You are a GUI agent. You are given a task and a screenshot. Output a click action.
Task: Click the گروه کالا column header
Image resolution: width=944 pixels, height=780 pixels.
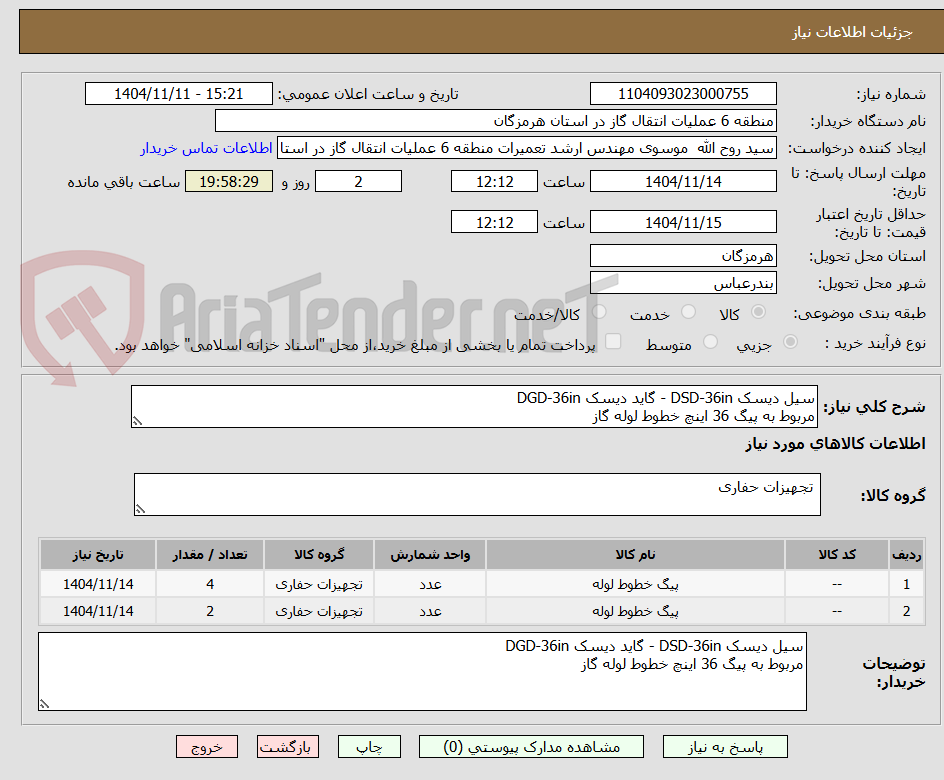pyautogui.click(x=319, y=554)
